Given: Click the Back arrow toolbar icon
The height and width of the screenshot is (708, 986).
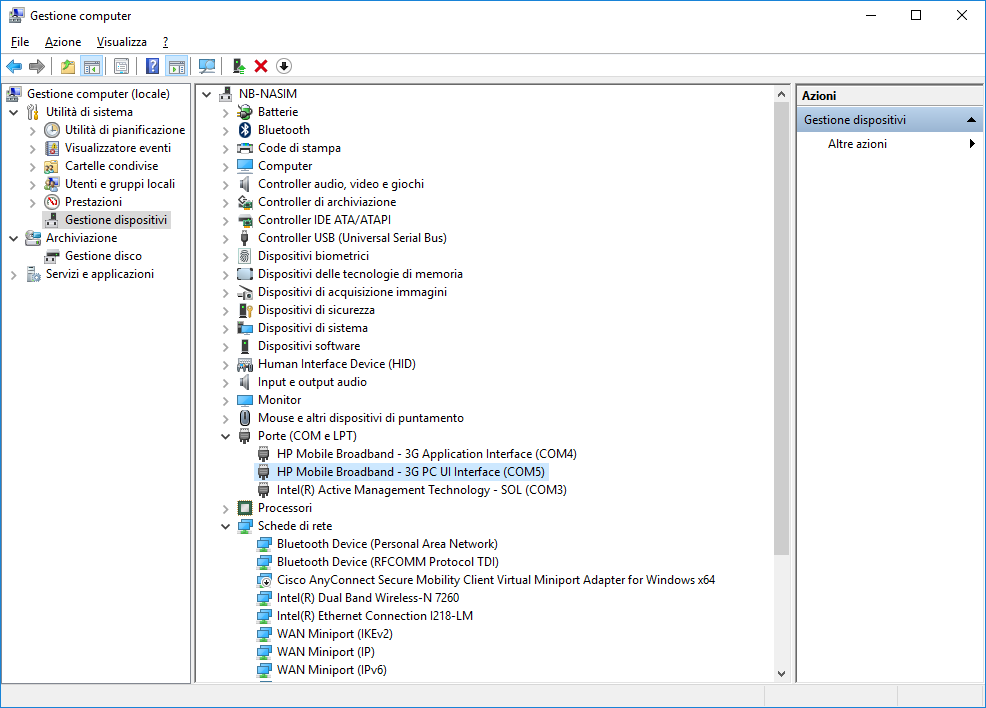Looking at the screenshot, I should [x=14, y=66].
